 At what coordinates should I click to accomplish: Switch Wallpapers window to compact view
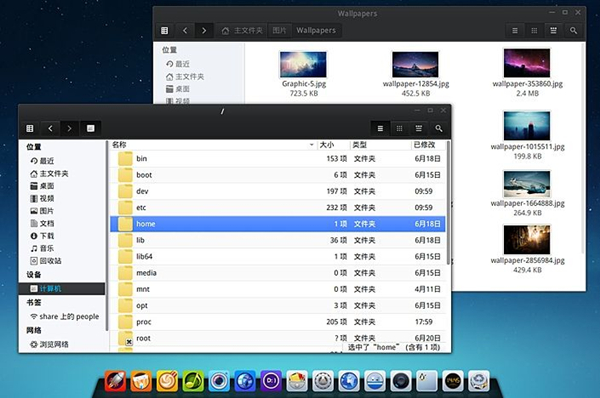pyautogui.click(x=553, y=31)
